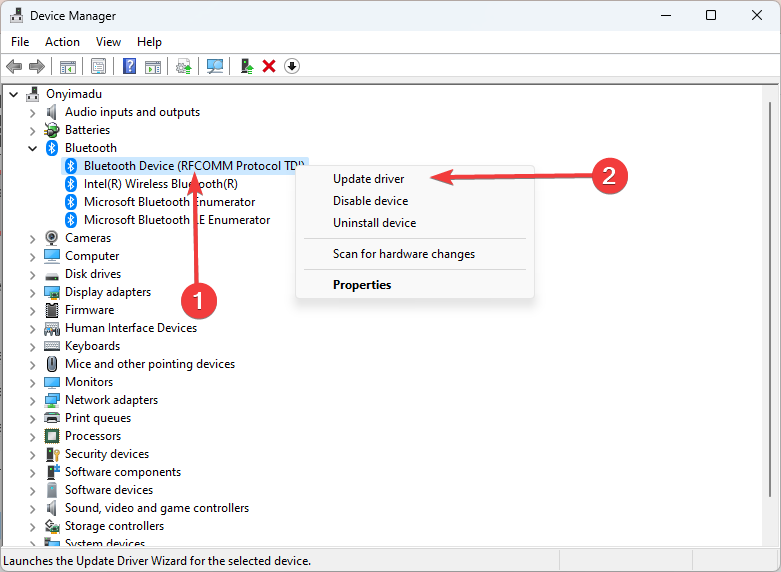Click the Computer category monitor icon
This screenshot has width=781, height=572.
(52, 256)
